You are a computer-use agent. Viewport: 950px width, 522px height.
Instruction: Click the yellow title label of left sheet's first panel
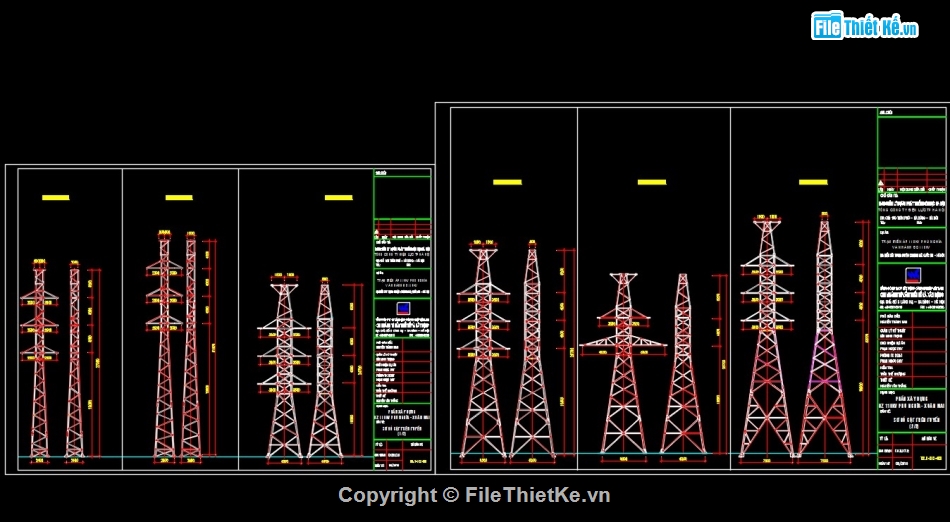pos(56,197)
